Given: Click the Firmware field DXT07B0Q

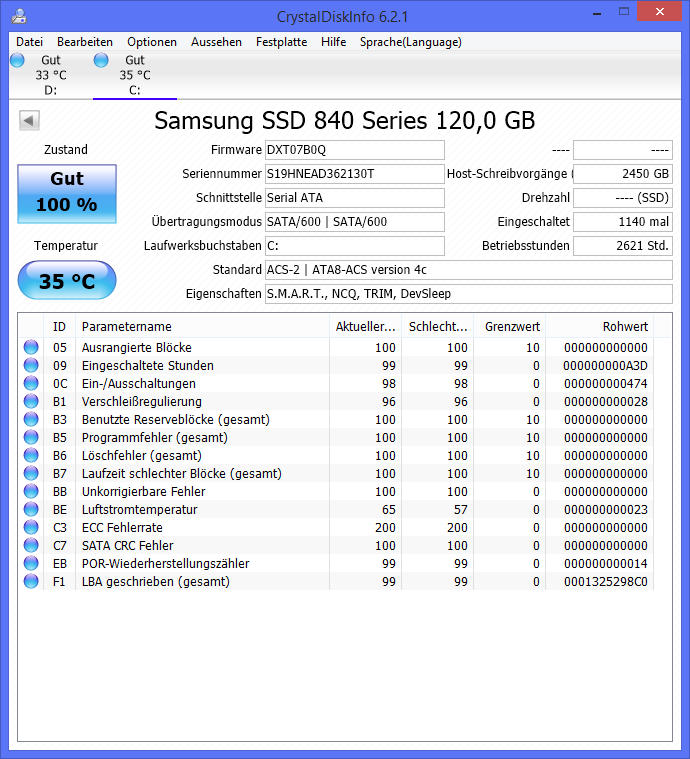Looking at the screenshot, I should click(354, 150).
